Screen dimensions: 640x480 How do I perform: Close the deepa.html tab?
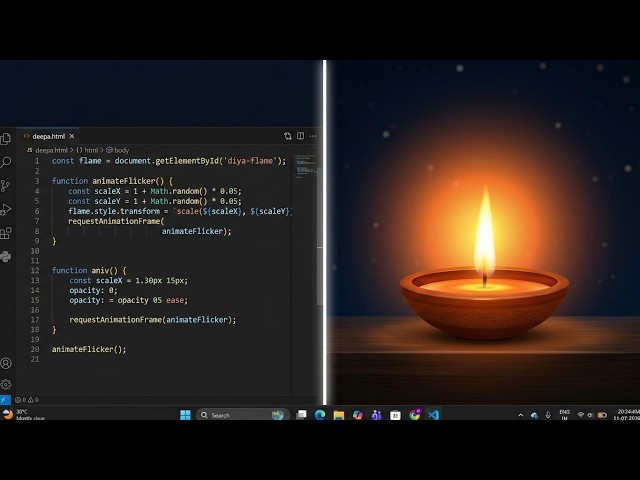(x=72, y=136)
